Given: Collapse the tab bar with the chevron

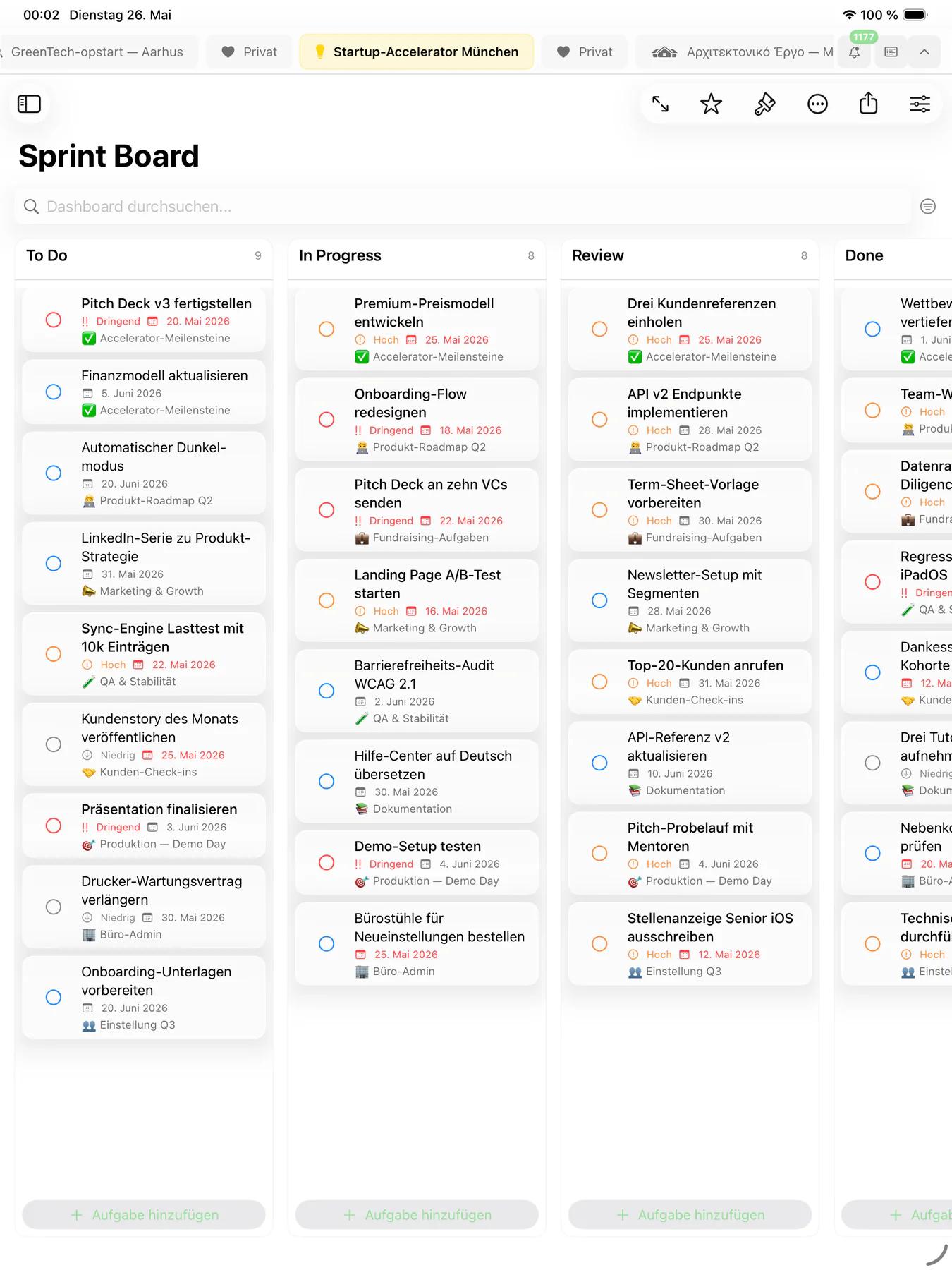Looking at the screenshot, I should click(x=924, y=52).
